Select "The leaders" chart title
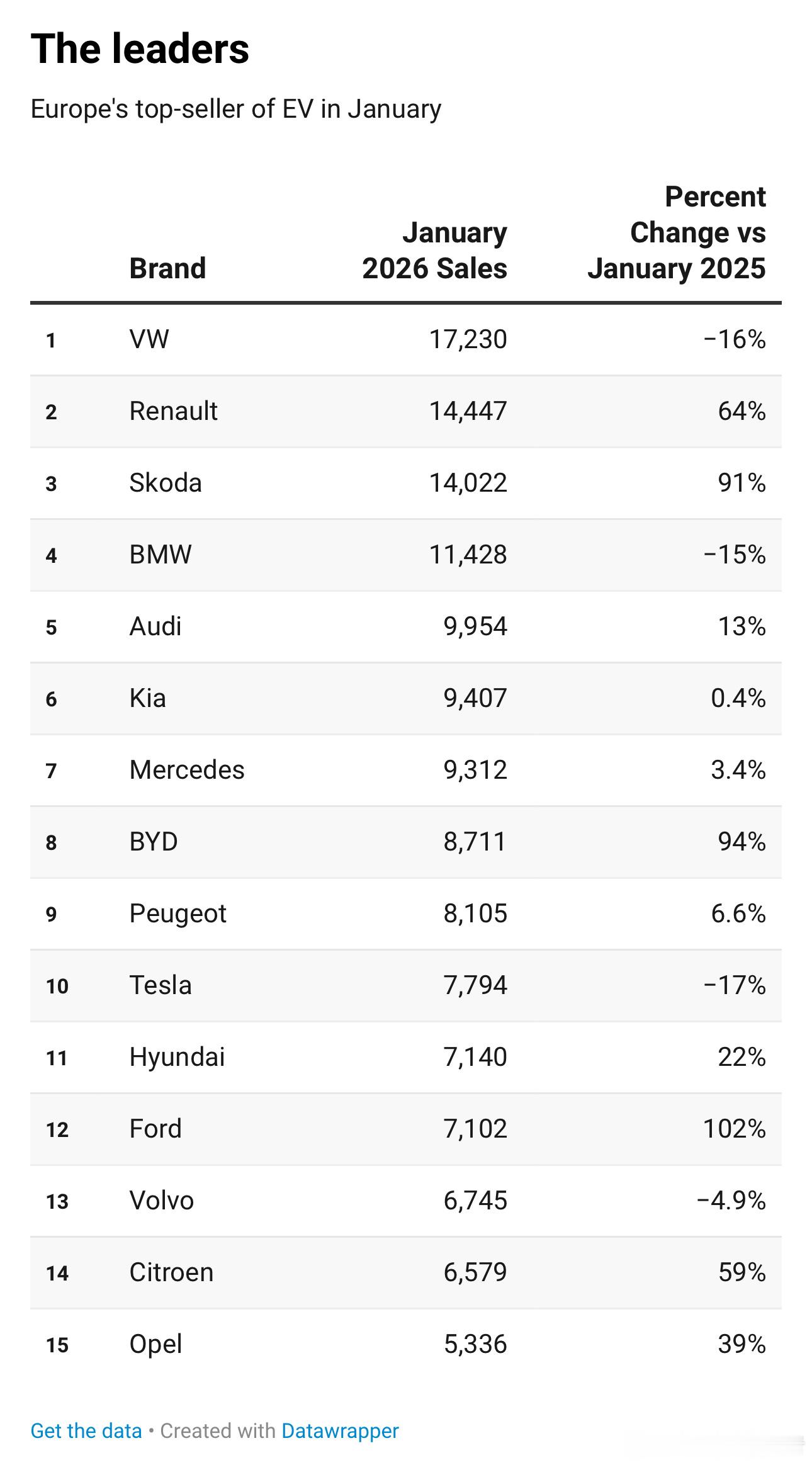812x1465 pixels. coord(140,49)
